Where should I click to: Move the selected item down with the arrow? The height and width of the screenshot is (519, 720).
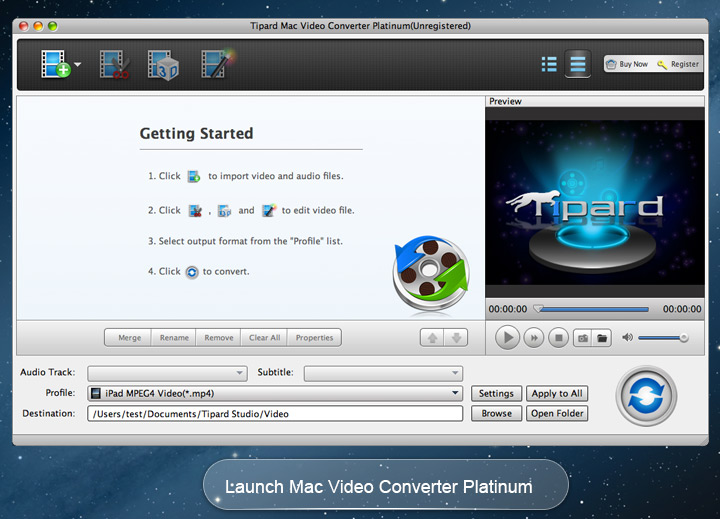click(x=456, y=338)
